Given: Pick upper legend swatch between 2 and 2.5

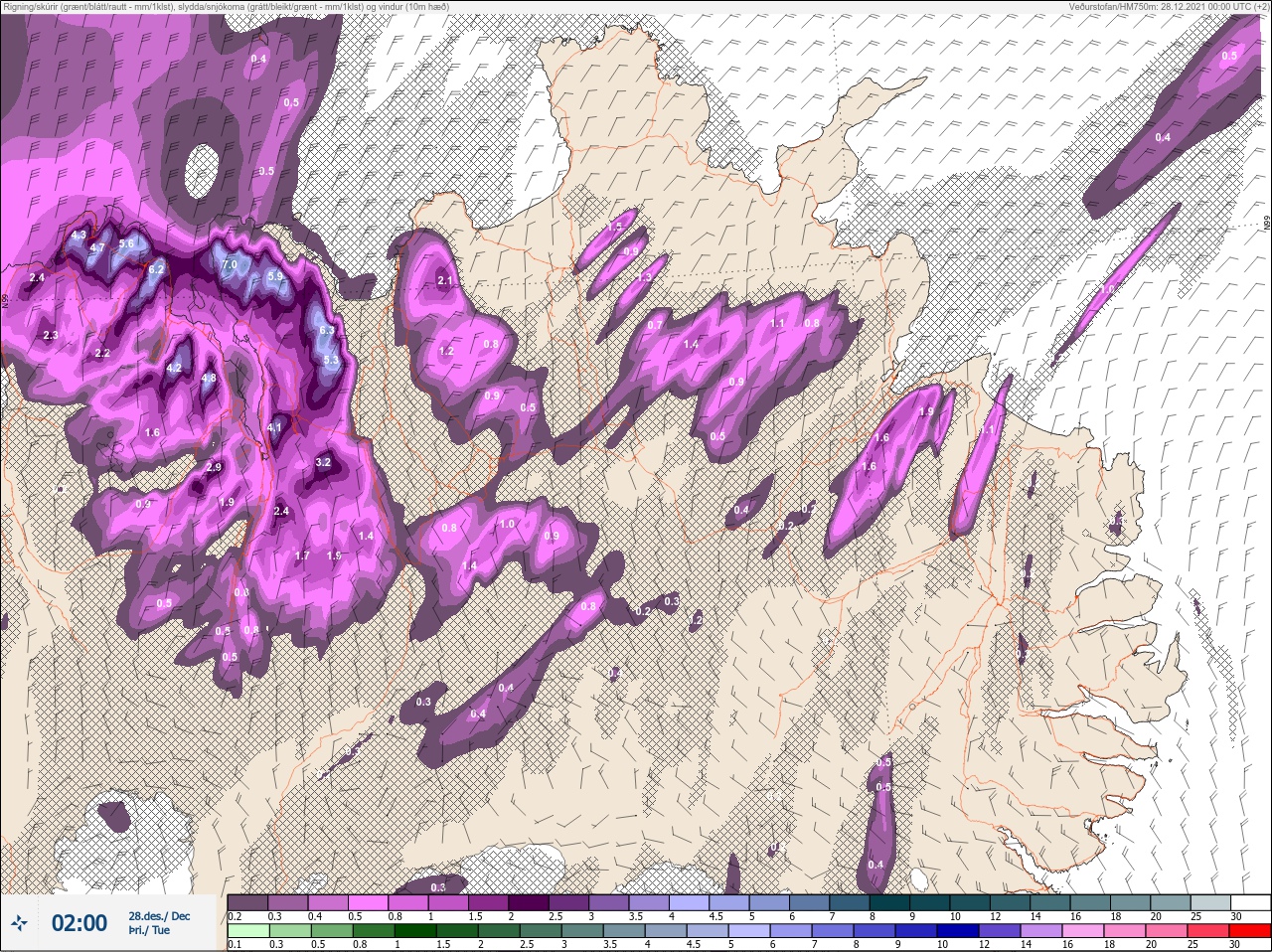Looking at the screenshot, I should point(531,901).
